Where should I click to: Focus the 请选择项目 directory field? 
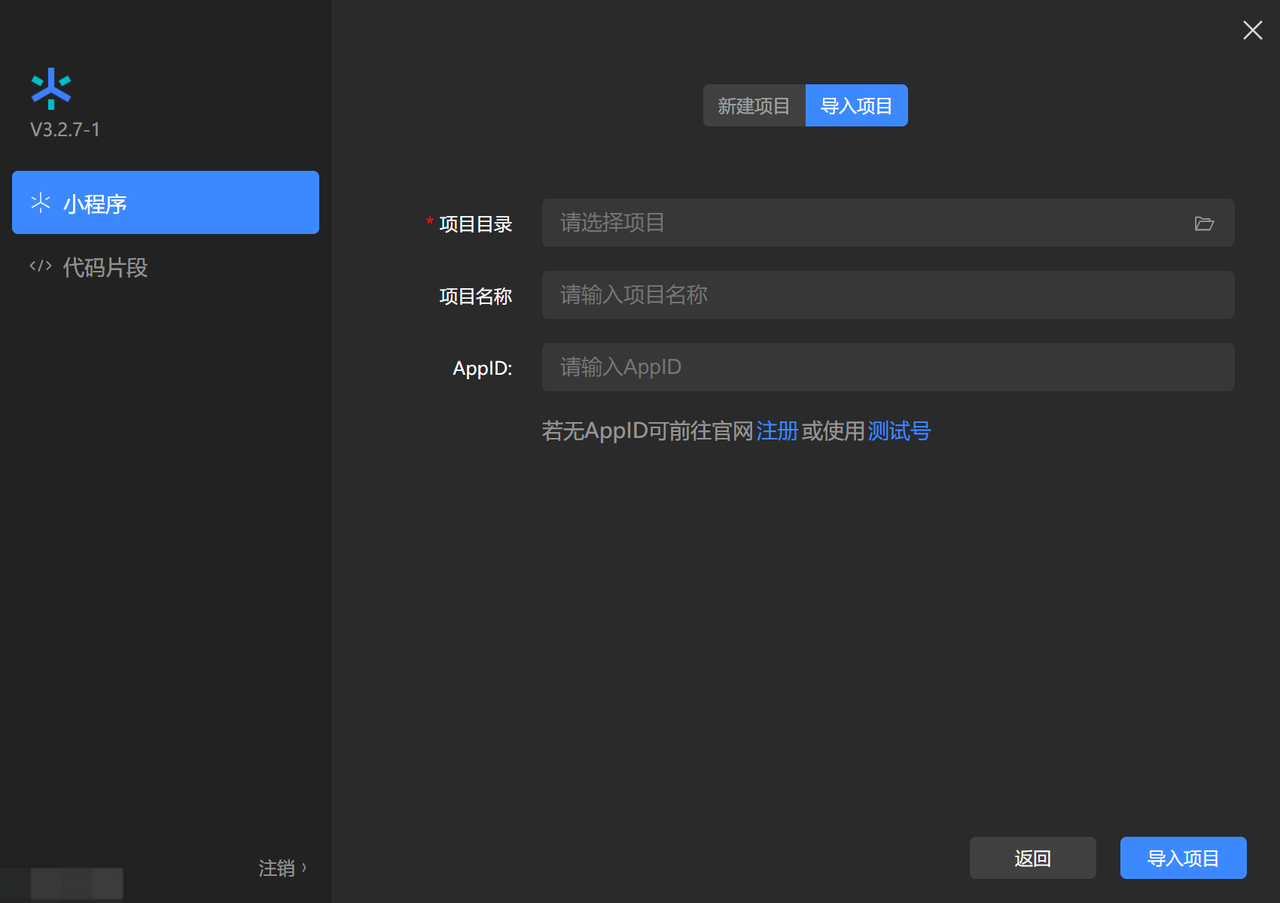(860, 223)
